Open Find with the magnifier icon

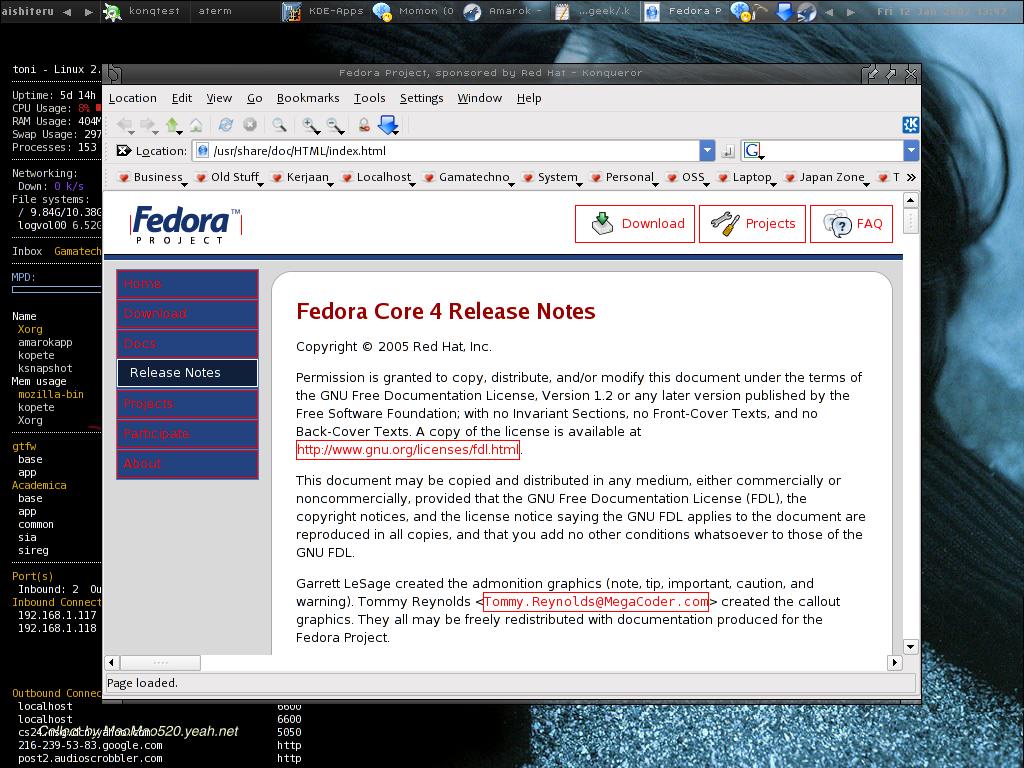click(x=279, y=125)
